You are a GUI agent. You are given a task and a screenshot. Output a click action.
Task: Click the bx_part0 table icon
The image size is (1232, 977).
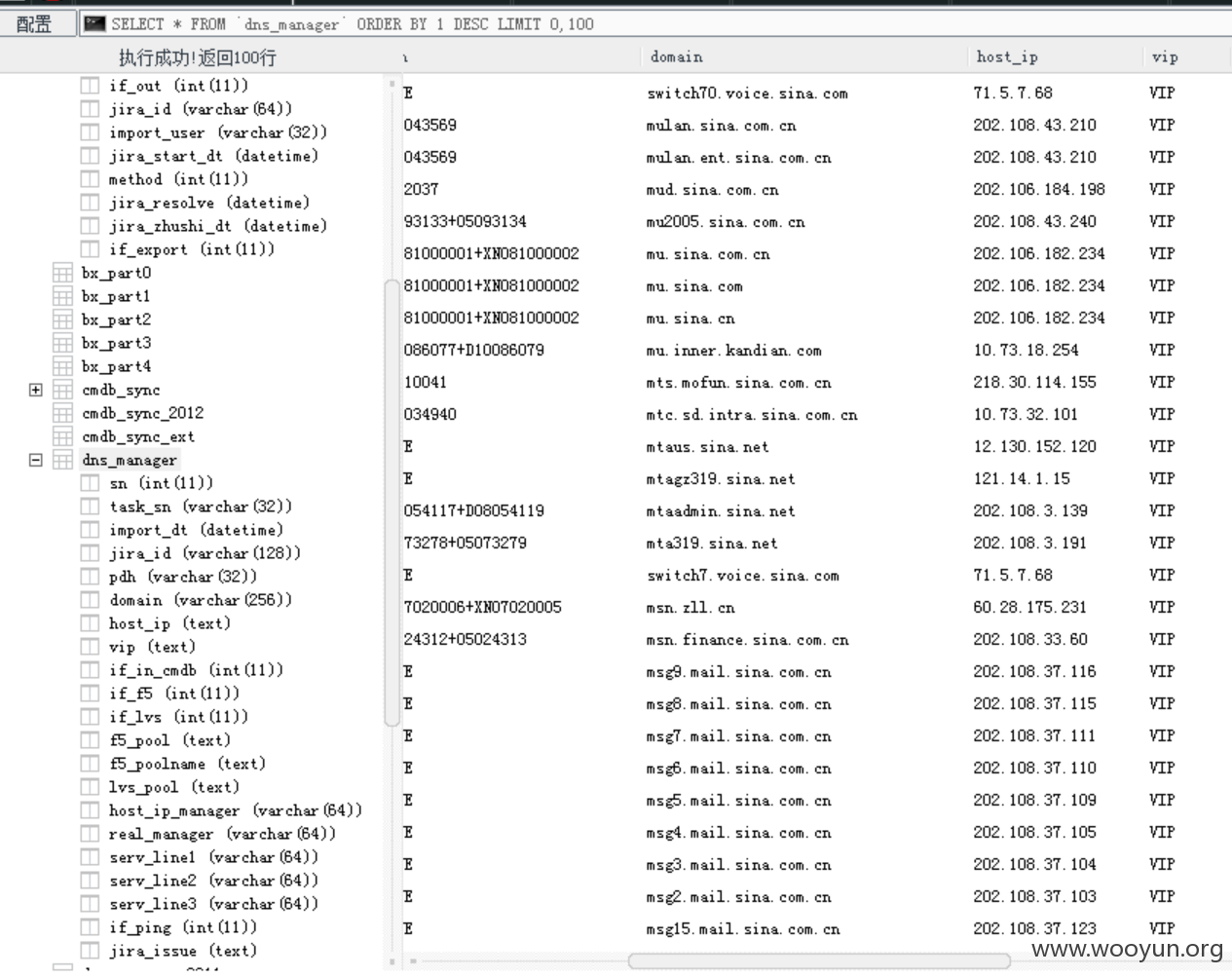click(x=62, y=273)
